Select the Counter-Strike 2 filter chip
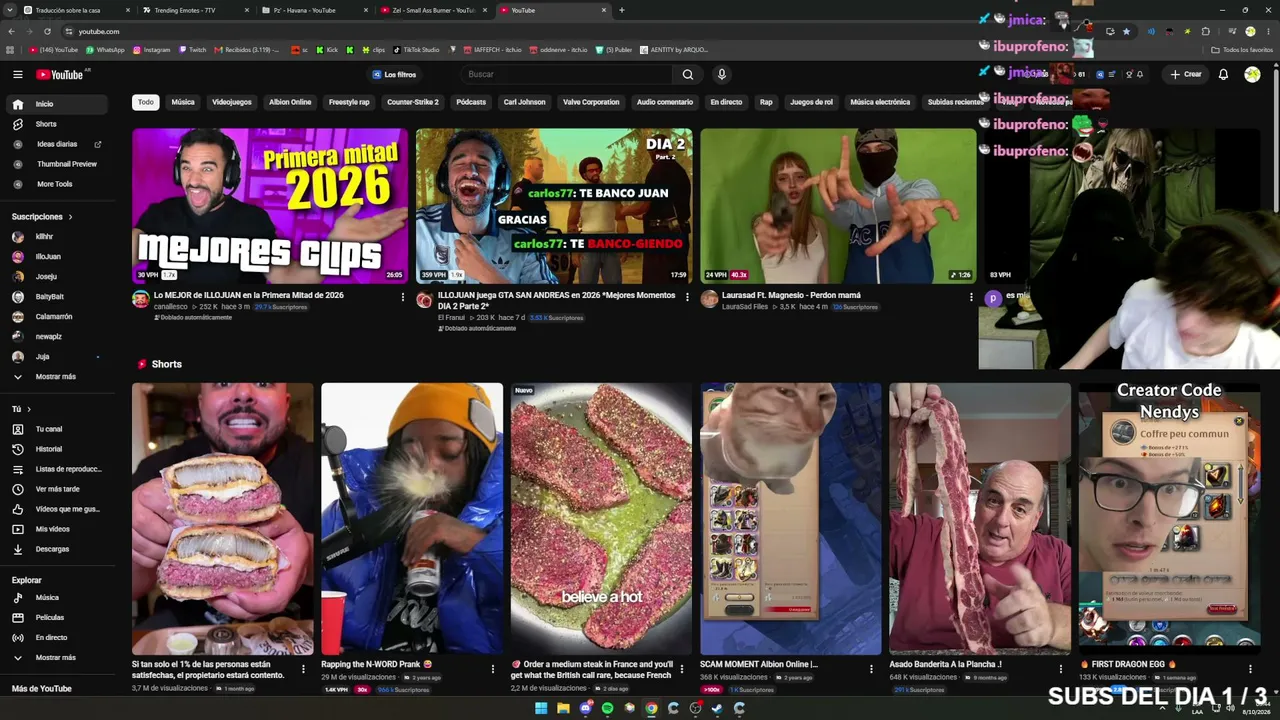Viewport: 1280px width, 720px height. coord(413,102)
